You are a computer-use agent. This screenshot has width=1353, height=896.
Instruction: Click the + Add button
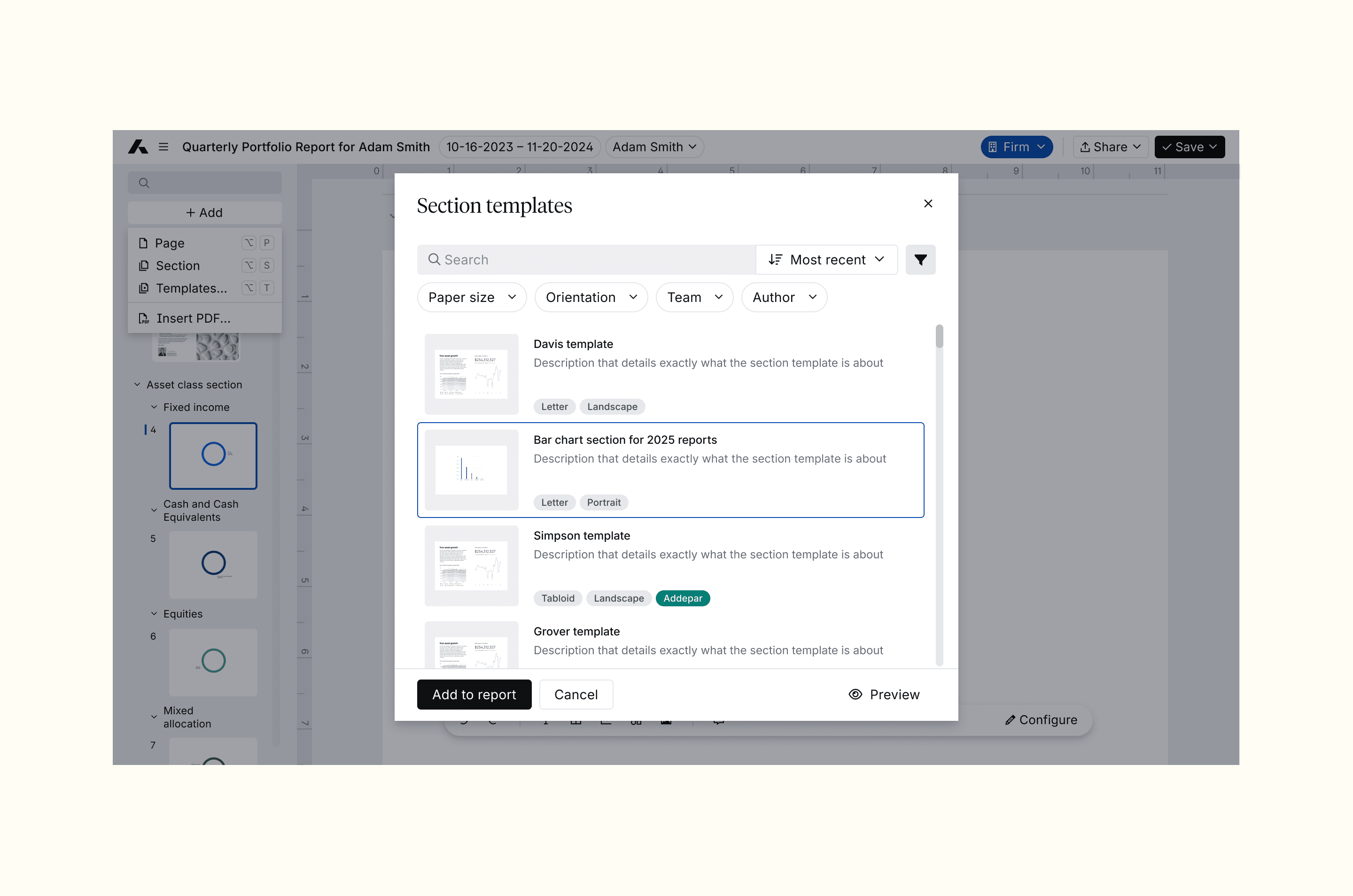205,213
